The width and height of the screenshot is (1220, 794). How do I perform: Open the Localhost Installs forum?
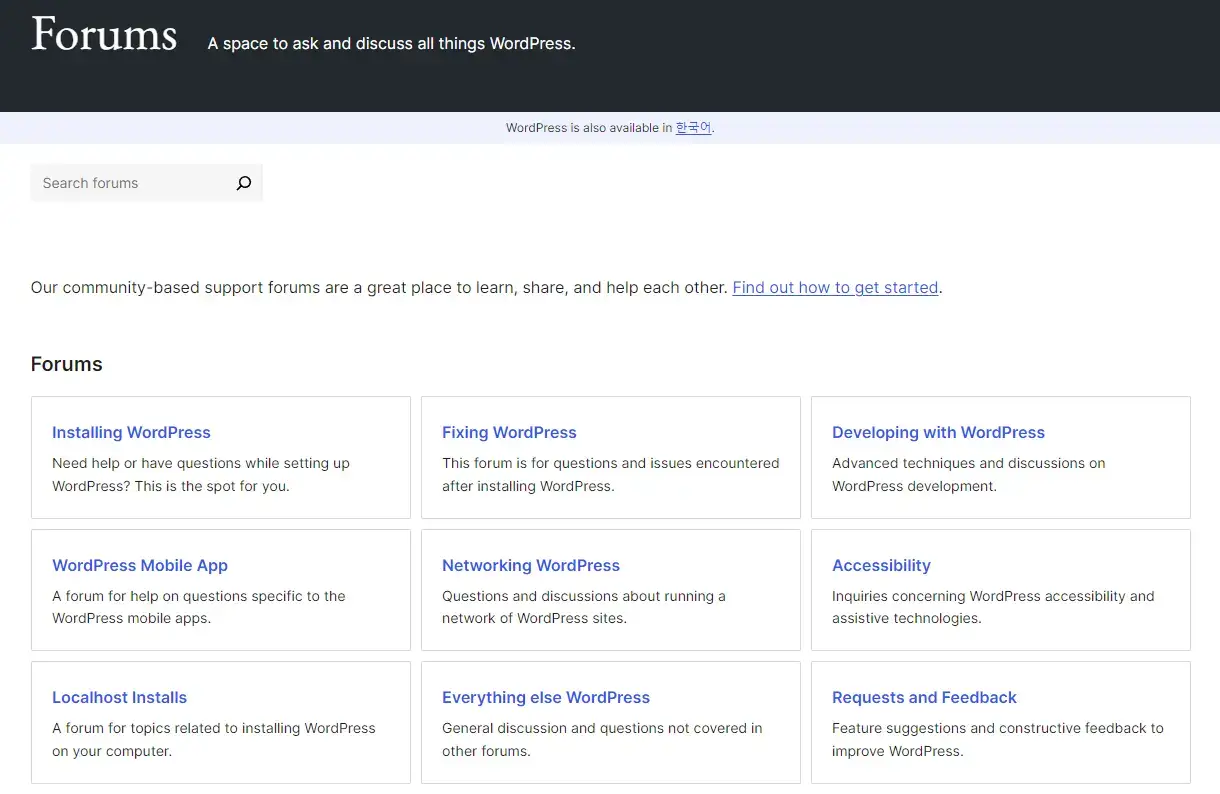[x=119, y=698]
